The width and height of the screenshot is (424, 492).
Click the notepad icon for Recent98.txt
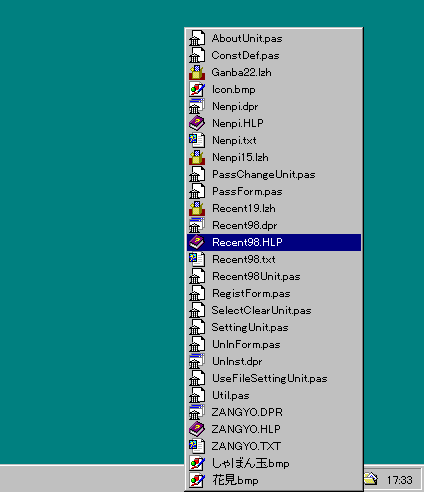197,259
